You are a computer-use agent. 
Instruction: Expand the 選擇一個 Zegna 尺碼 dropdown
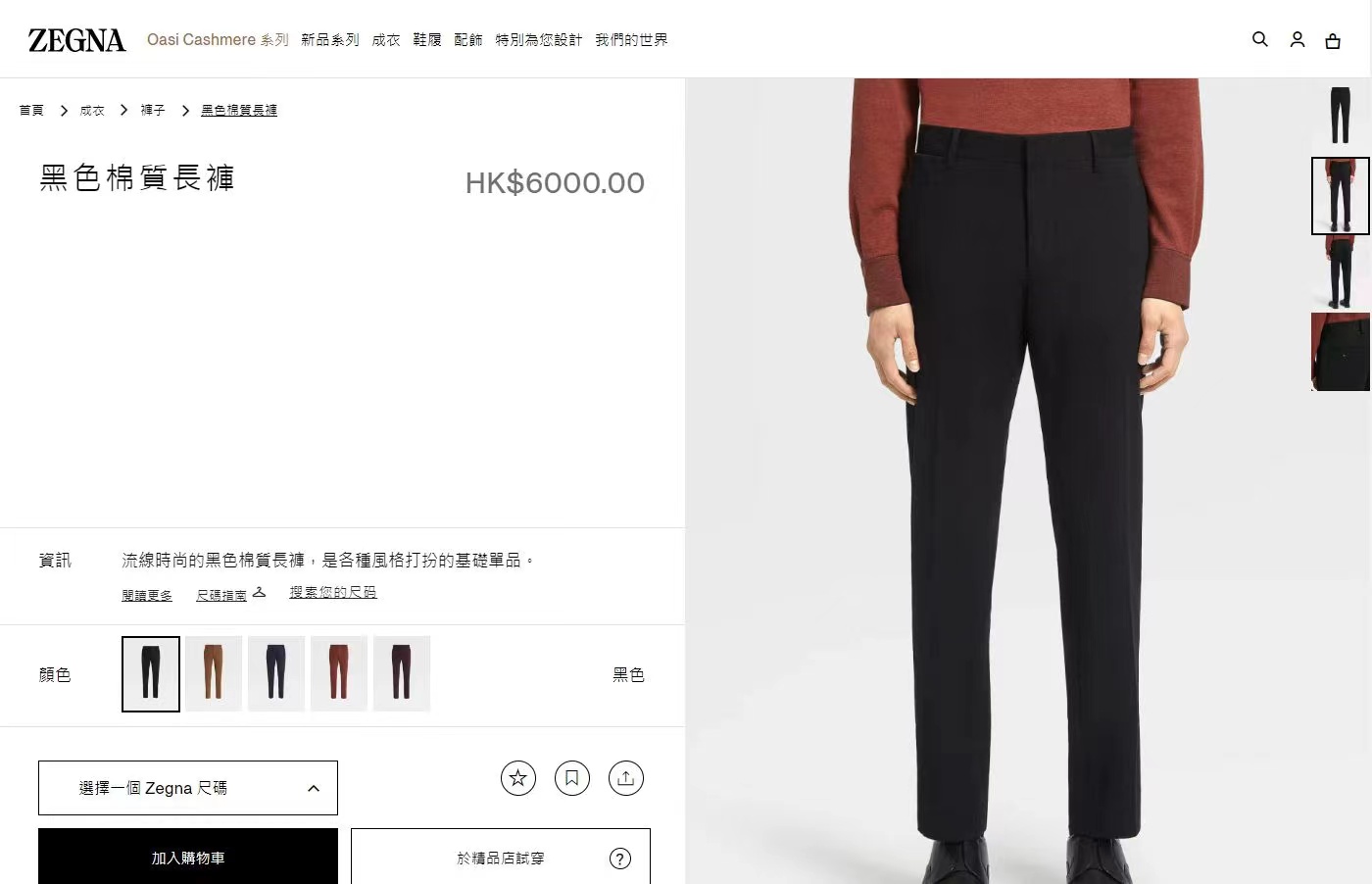click(x=188, y=788)
